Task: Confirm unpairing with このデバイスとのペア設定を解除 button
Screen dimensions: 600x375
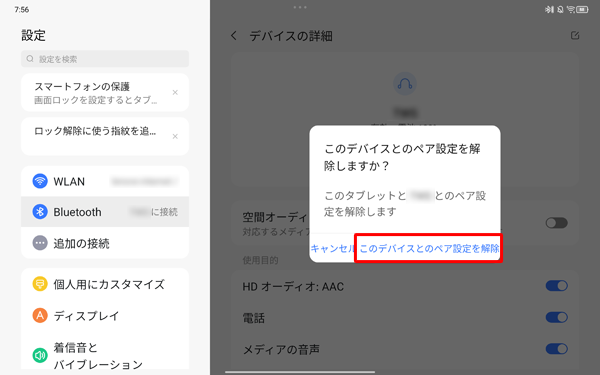Action: 429,248
